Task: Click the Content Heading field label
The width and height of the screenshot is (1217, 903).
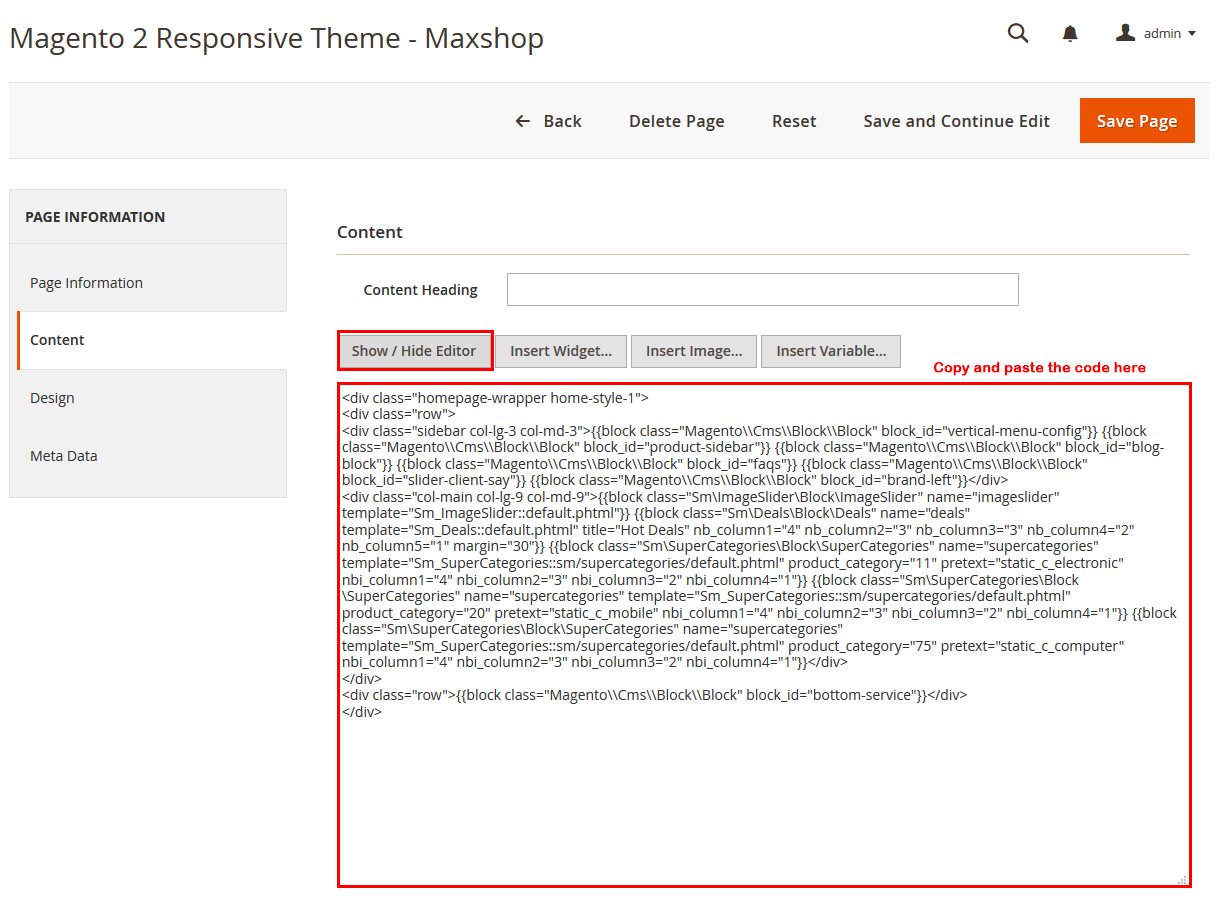Action: [421, 290]
